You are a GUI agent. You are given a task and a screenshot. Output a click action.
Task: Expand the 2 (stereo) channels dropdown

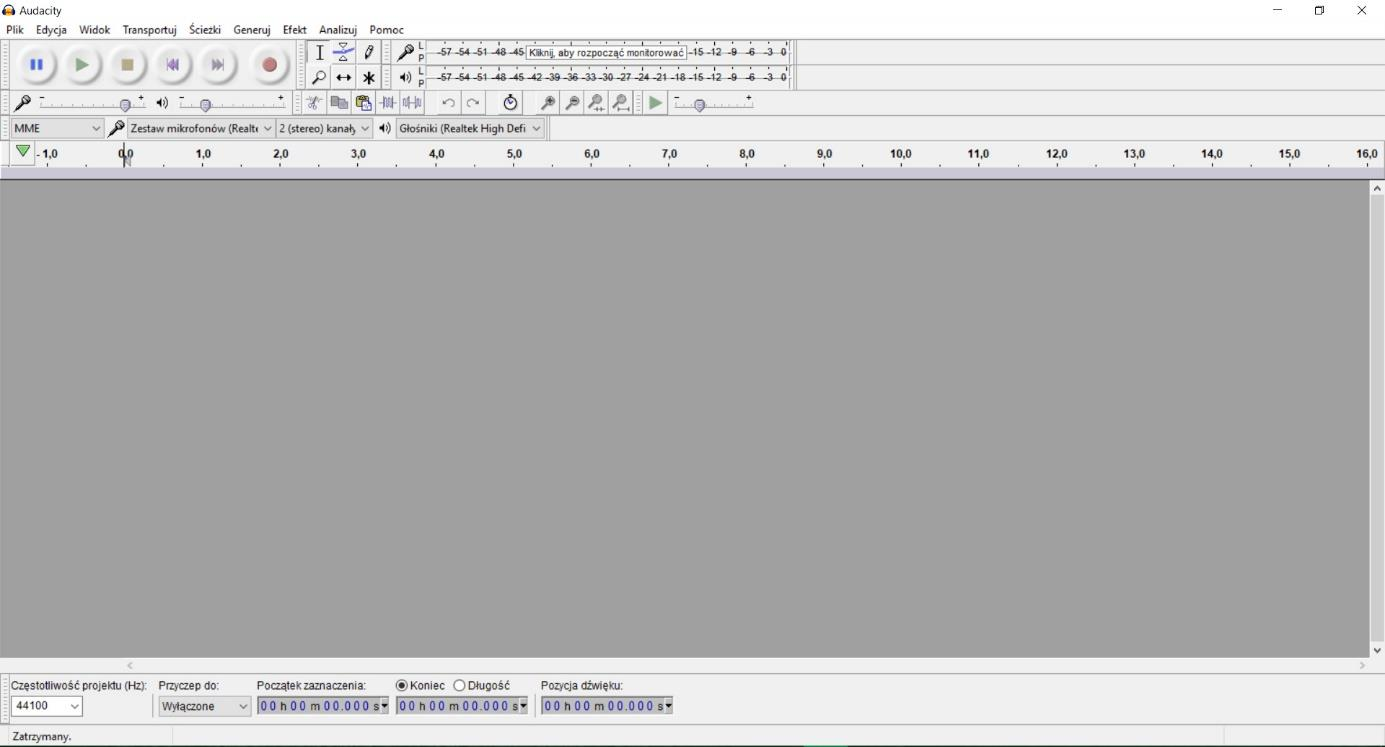click(324, 128)
